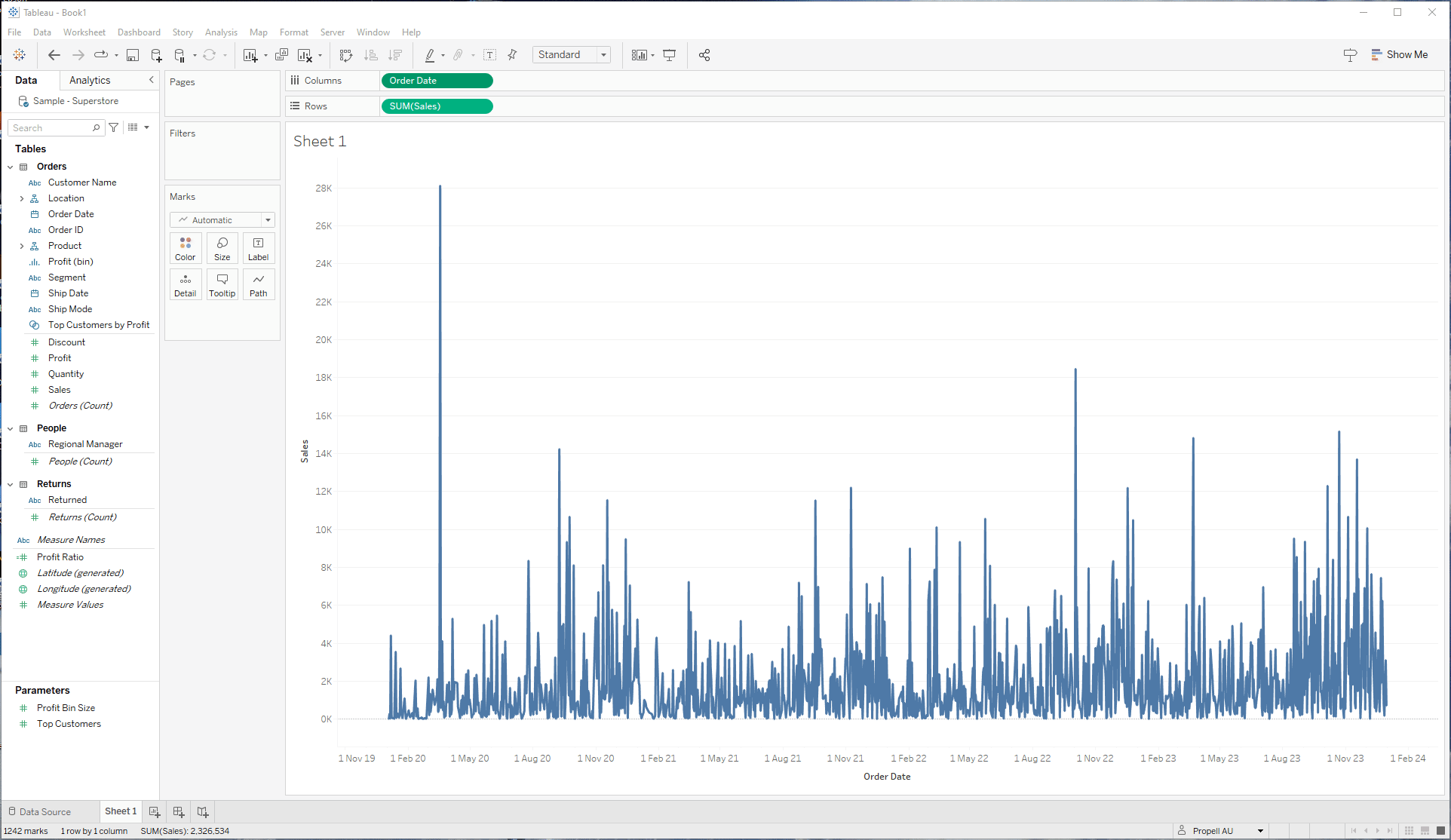Toggle tile view icon in status bar
Screen dimensions: 1451x840
pyautogui.click(x=1409, y=831)
